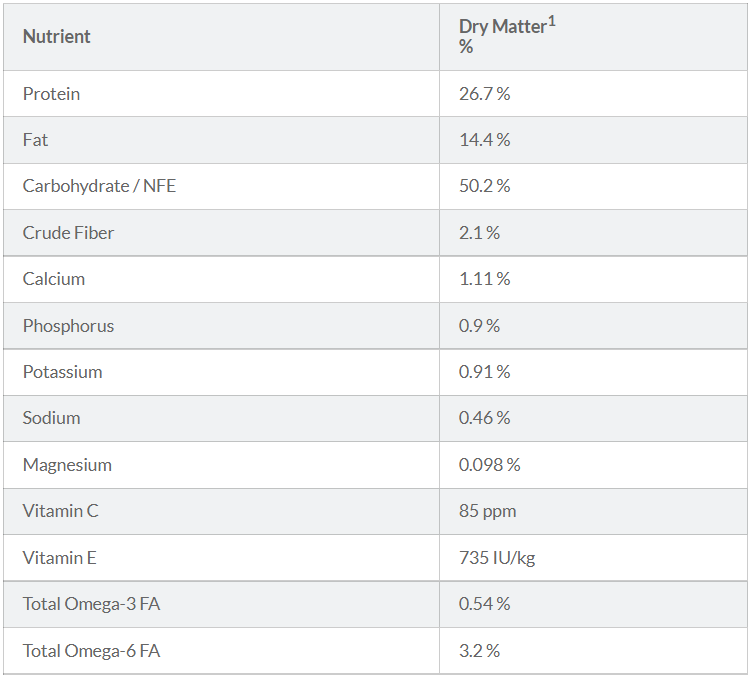
Task: Select the Total Omega-3 FA label
Action: tap(91, 604)
